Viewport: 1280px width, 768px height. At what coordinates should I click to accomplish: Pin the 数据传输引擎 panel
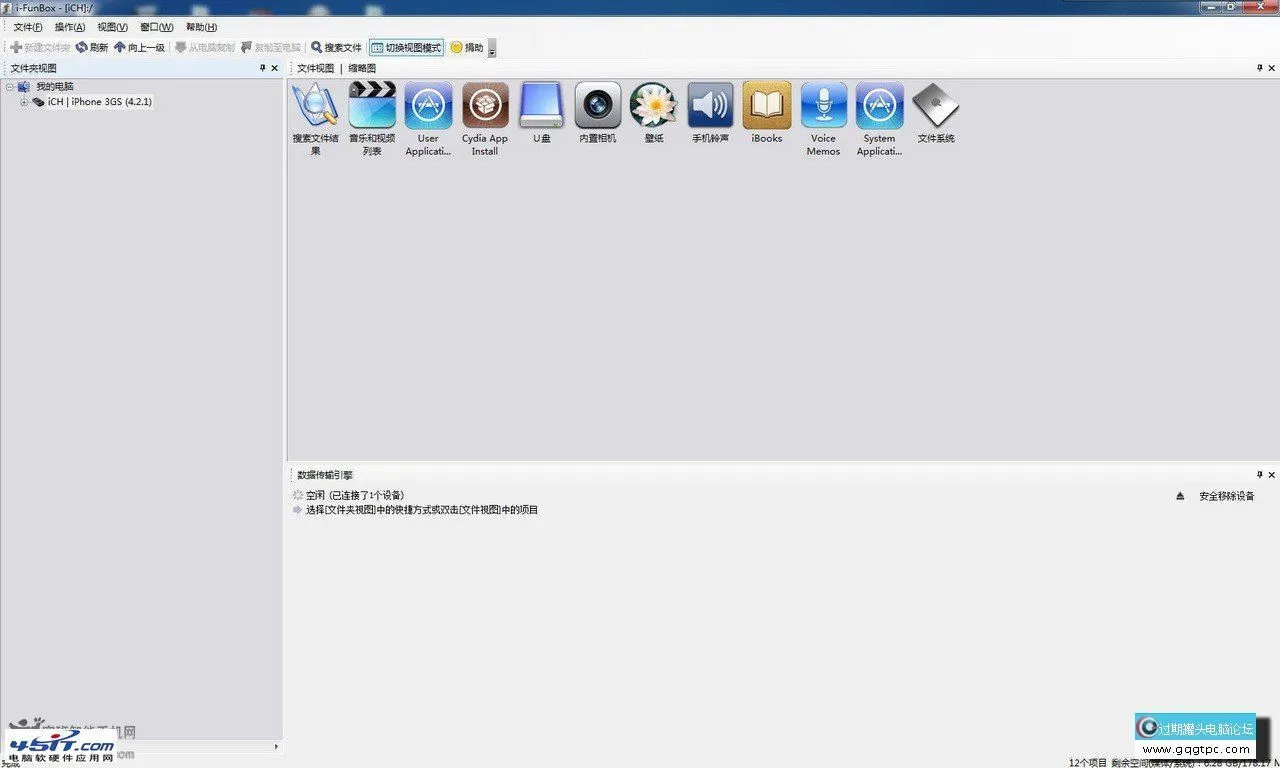[1259, 474]
